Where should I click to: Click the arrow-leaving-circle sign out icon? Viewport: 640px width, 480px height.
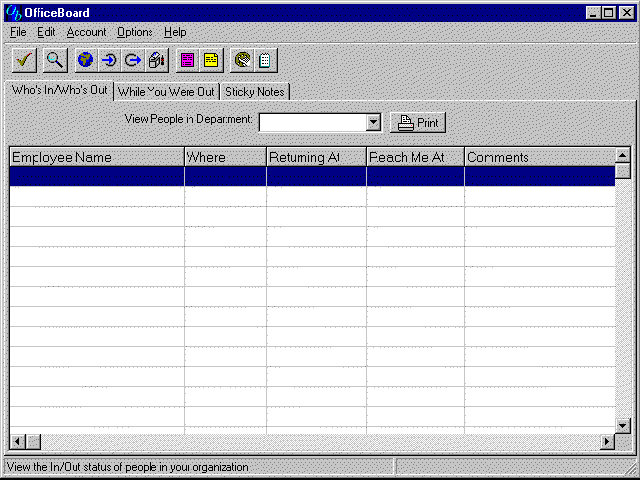click(x=132, y=60)
